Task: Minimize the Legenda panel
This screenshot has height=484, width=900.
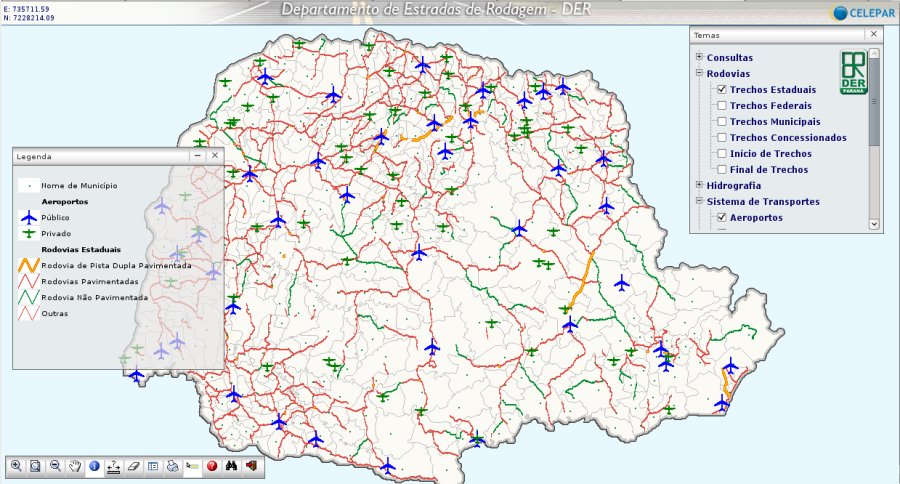Action: pos(197,156)
